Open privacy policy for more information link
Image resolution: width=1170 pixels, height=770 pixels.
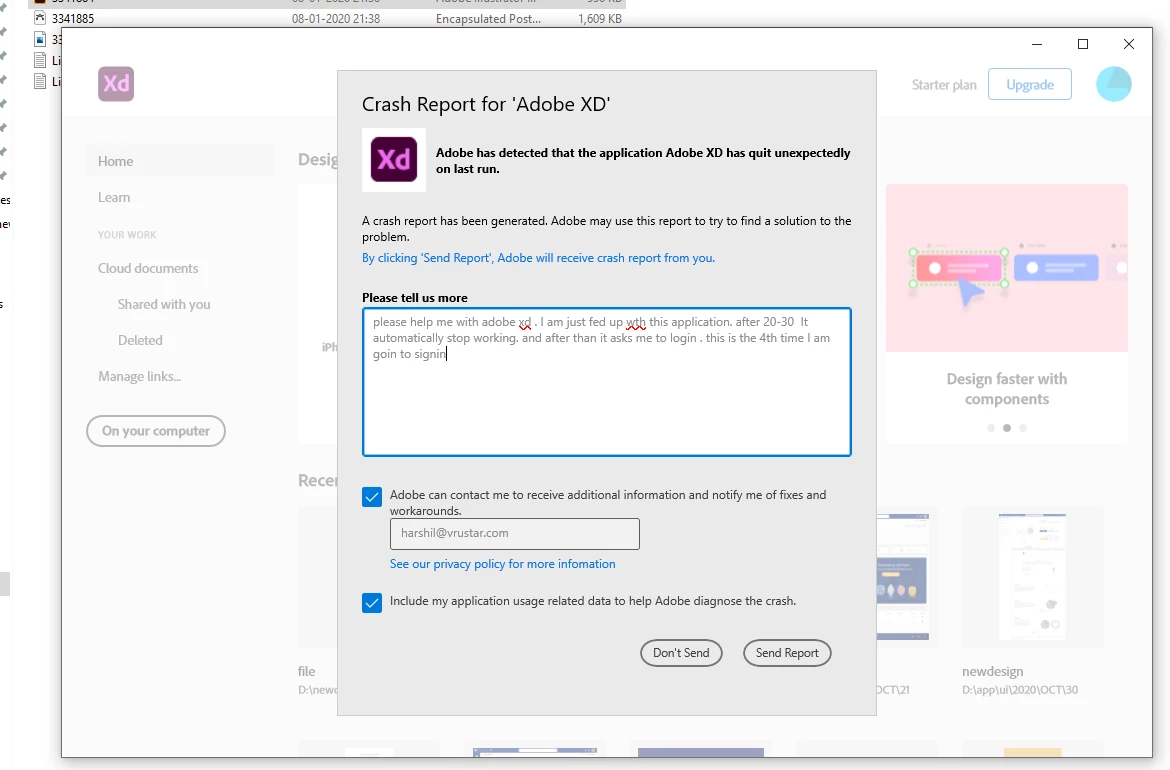(x=502, y=564)
